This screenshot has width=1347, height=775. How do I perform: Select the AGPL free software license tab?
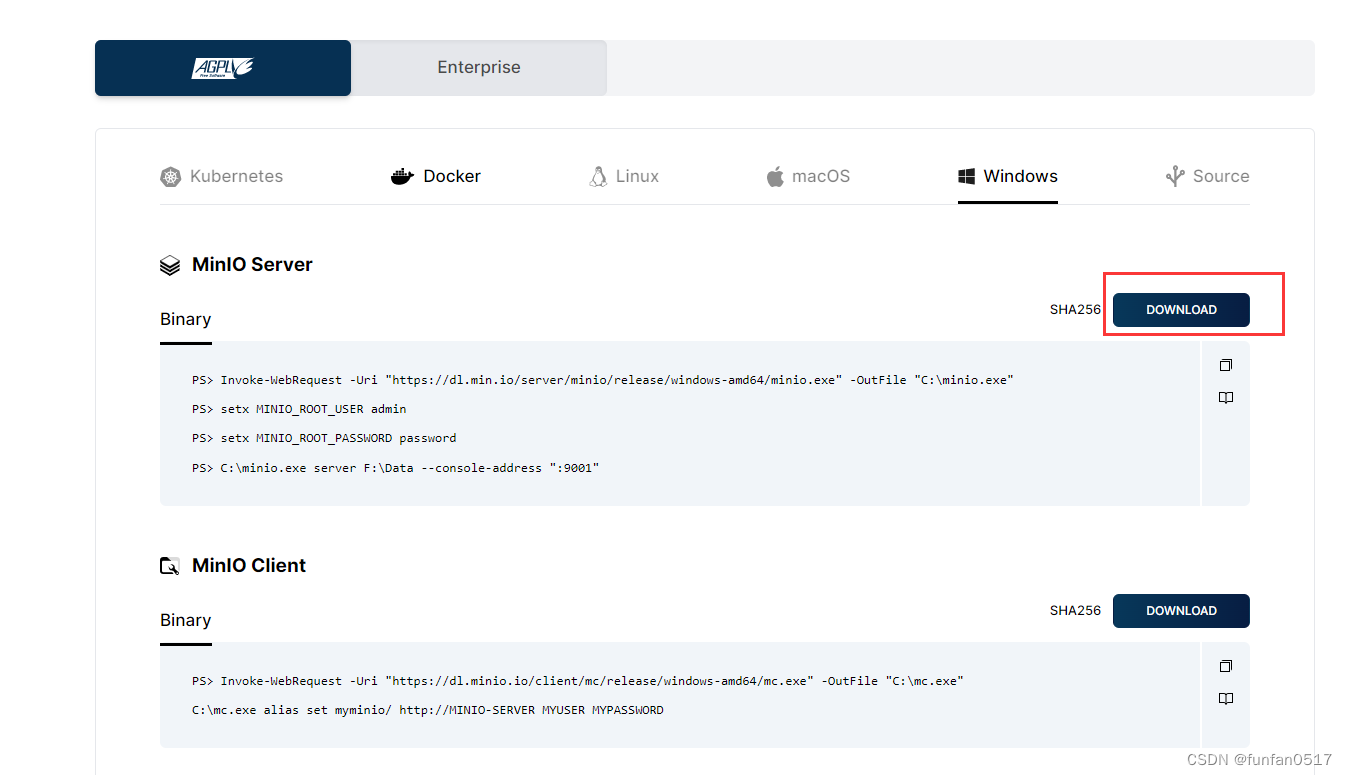pos(223,68)
